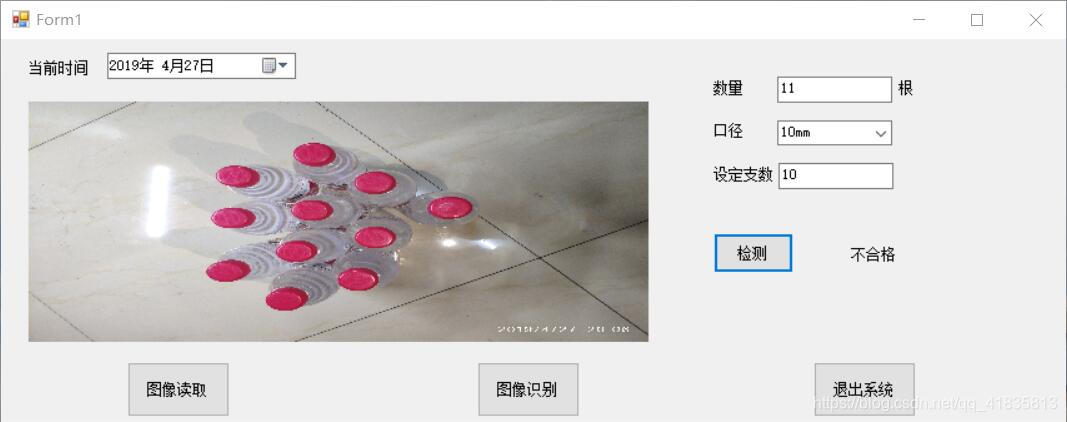Minimize the Form1 window
Image resolution: width=1067 pixels, height=422 pixels.
click(919, 20)
